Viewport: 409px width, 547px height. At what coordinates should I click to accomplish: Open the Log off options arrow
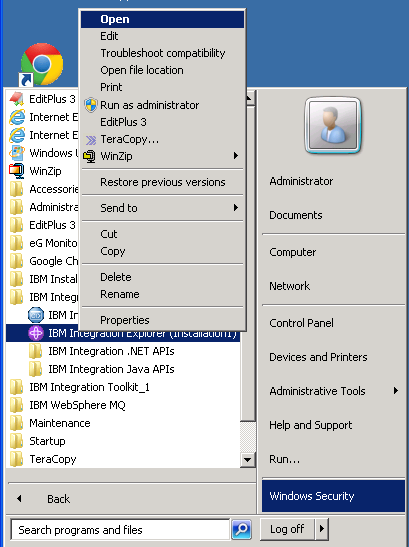coord(322,529)
